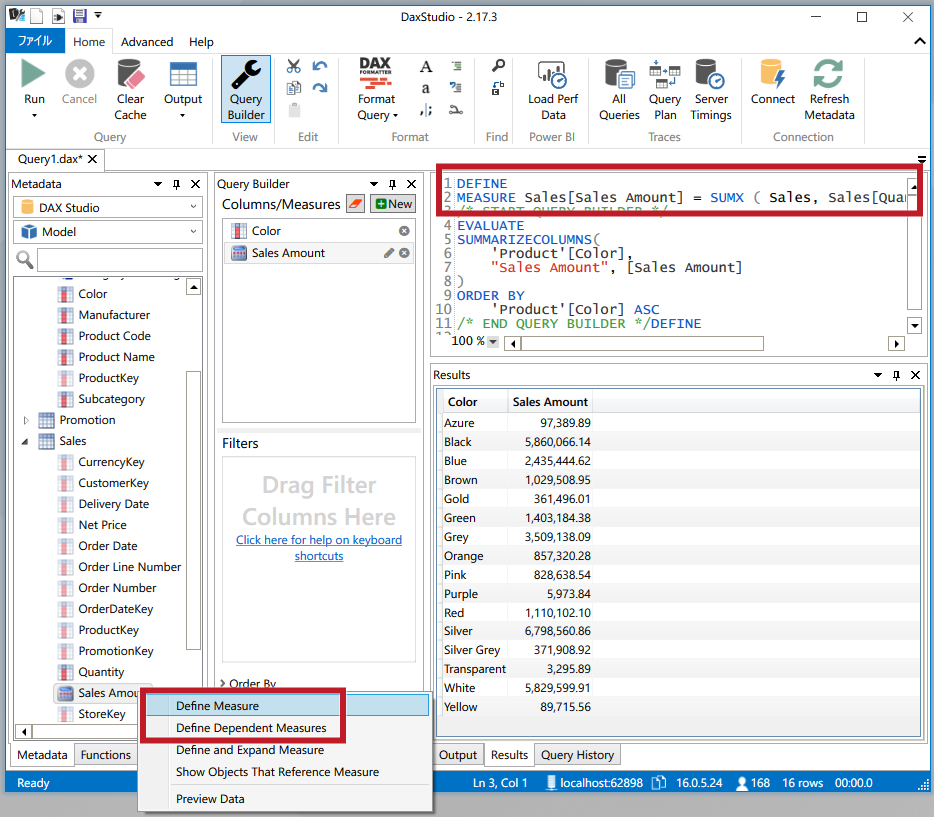Pin the Metadata panel
This screenshot has width=934, height=817.
(x=176, y=184)
